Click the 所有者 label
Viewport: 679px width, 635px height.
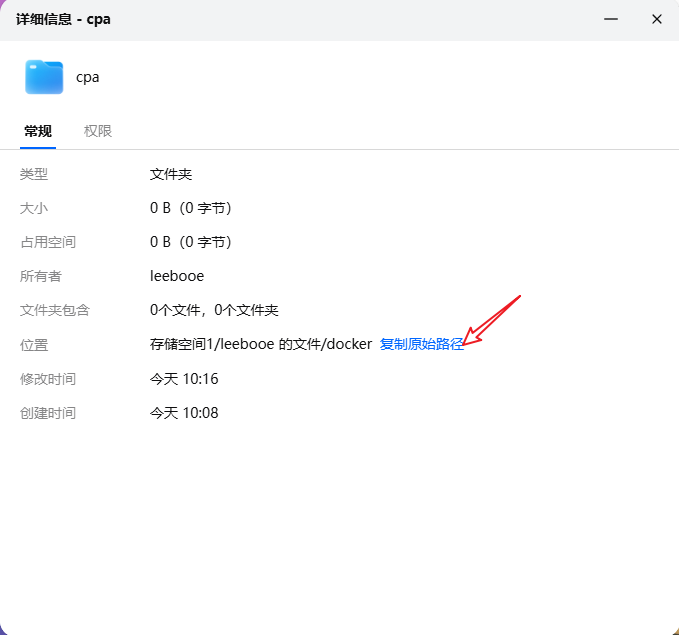pos(41,276)
